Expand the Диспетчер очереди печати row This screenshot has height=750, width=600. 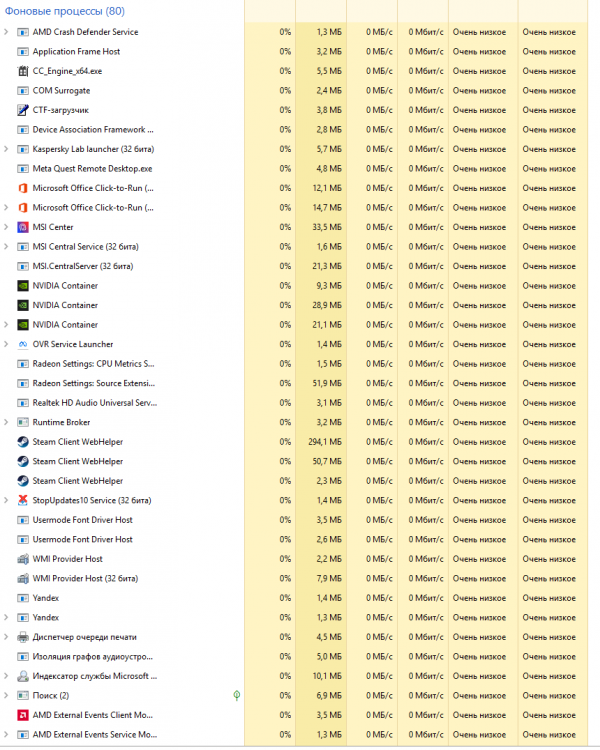[x=6, y=637]
